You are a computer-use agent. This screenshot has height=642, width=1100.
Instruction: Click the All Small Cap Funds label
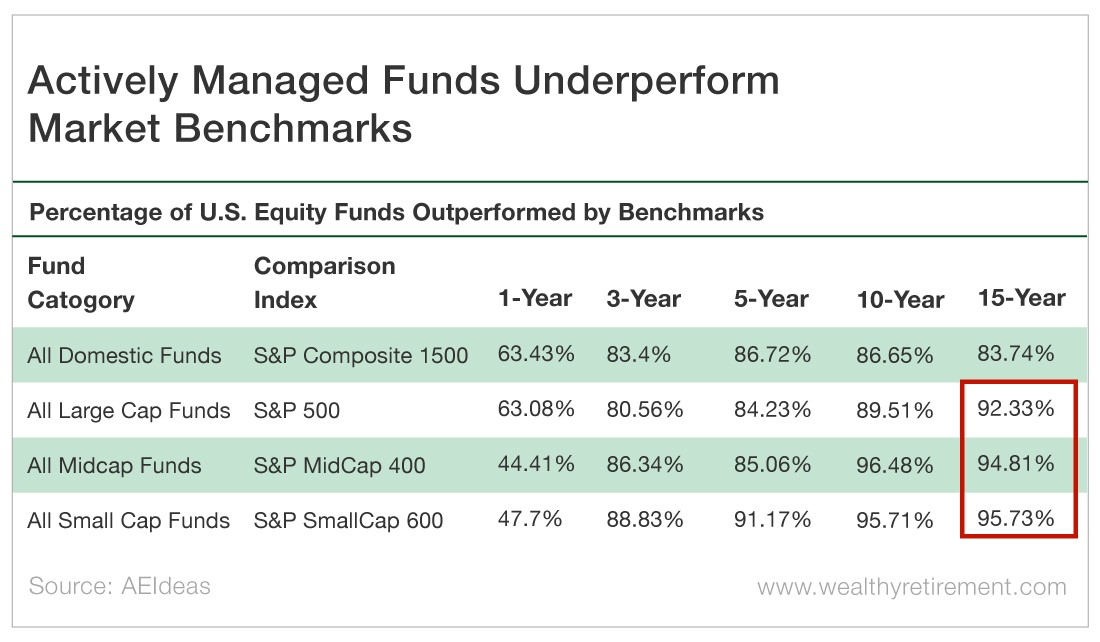[x=128, y=521]
